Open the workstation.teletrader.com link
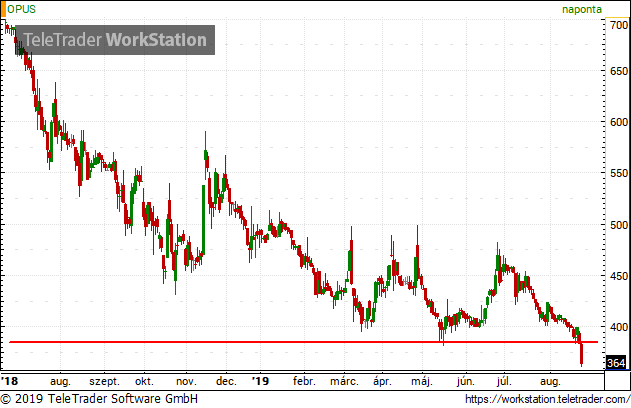This screenshot has height=408, width=631. coord(547,399)
